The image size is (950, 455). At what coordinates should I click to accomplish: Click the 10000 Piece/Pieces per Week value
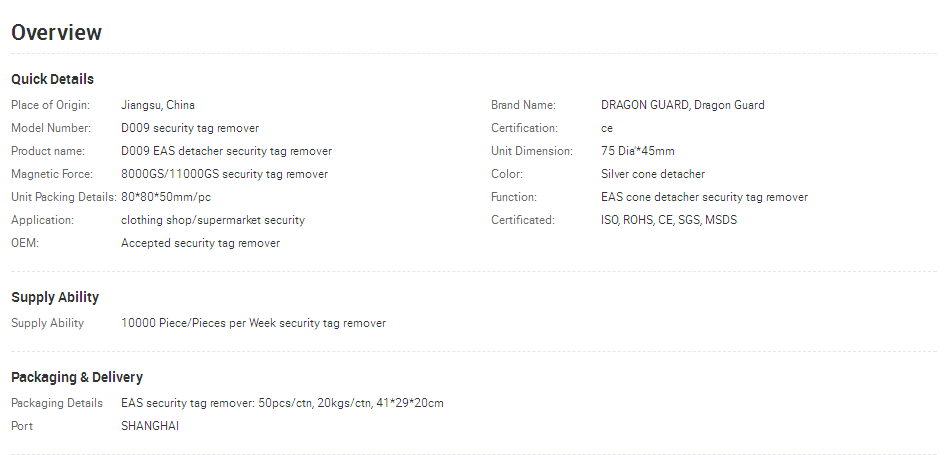253,323
